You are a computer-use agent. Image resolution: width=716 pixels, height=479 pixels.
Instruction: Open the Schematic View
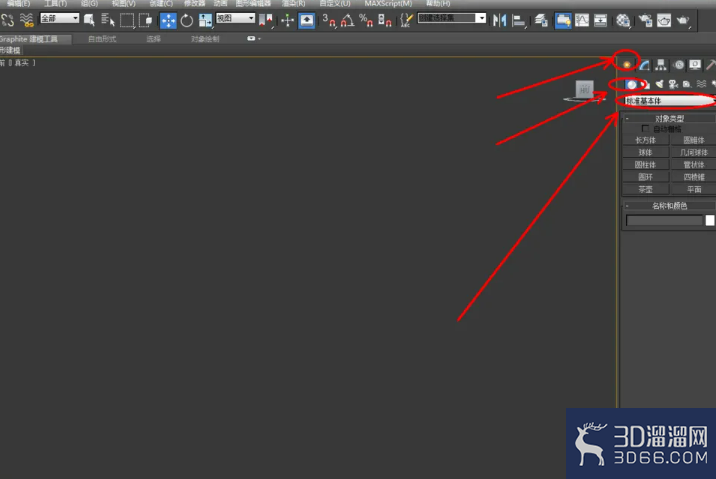click(600, 20)
